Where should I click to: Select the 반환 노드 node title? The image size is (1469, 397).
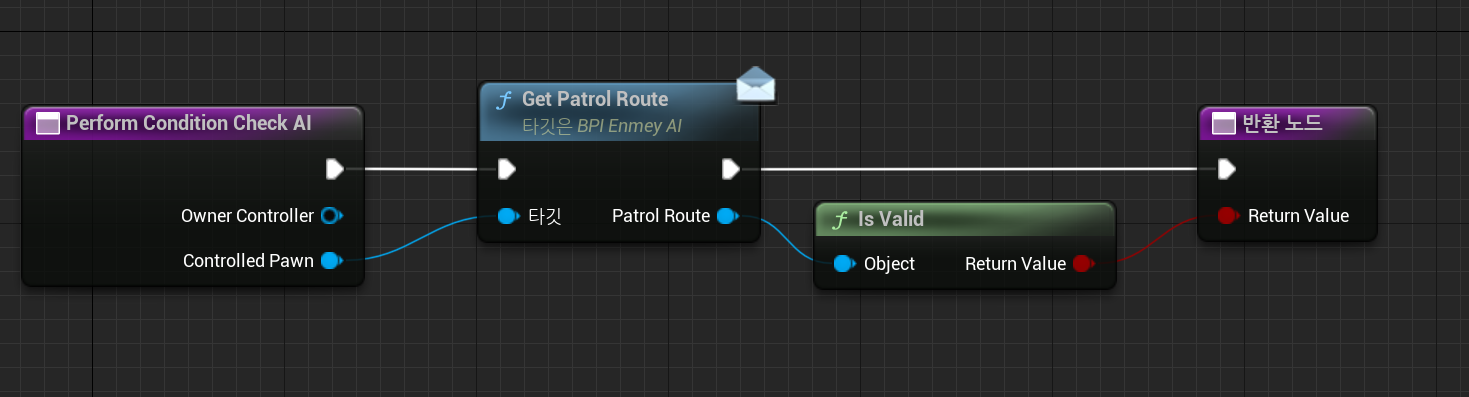pyautogui.click(x=1282, y=123)
